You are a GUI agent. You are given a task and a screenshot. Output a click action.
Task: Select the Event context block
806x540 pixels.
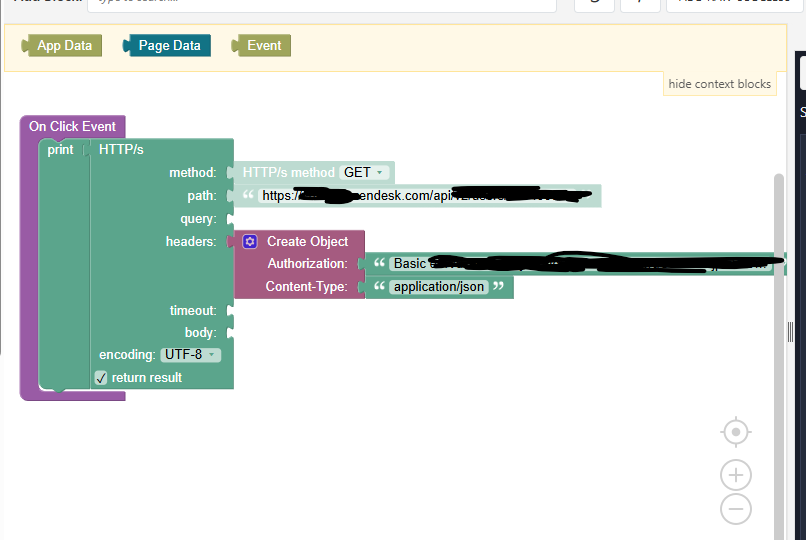[x=264, y=45]
